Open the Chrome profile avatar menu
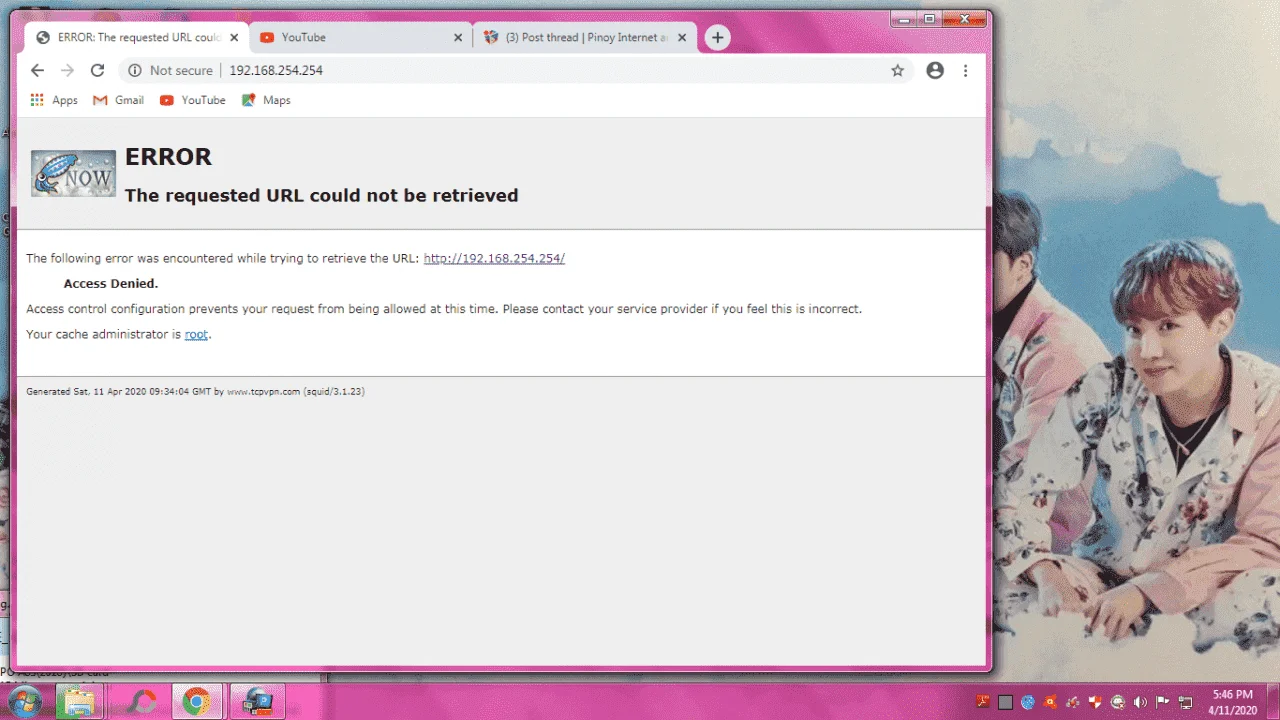Image resolution: width=1280 pixels, height=720 pixels. pyautogui.click(x=935, y=70)
